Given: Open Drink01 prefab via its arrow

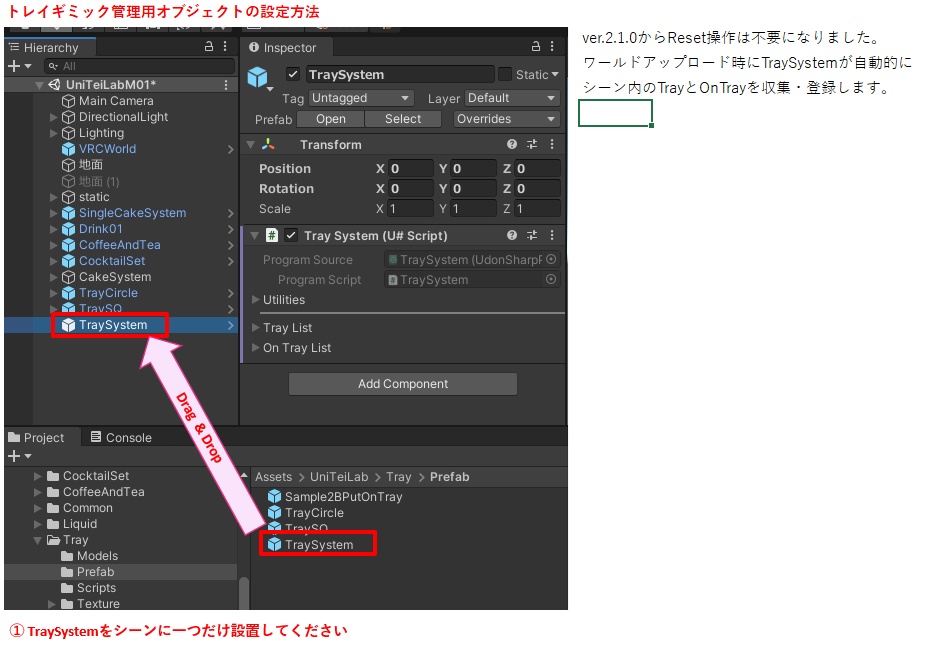Looking at the screenshot, I should click(231, 230).
